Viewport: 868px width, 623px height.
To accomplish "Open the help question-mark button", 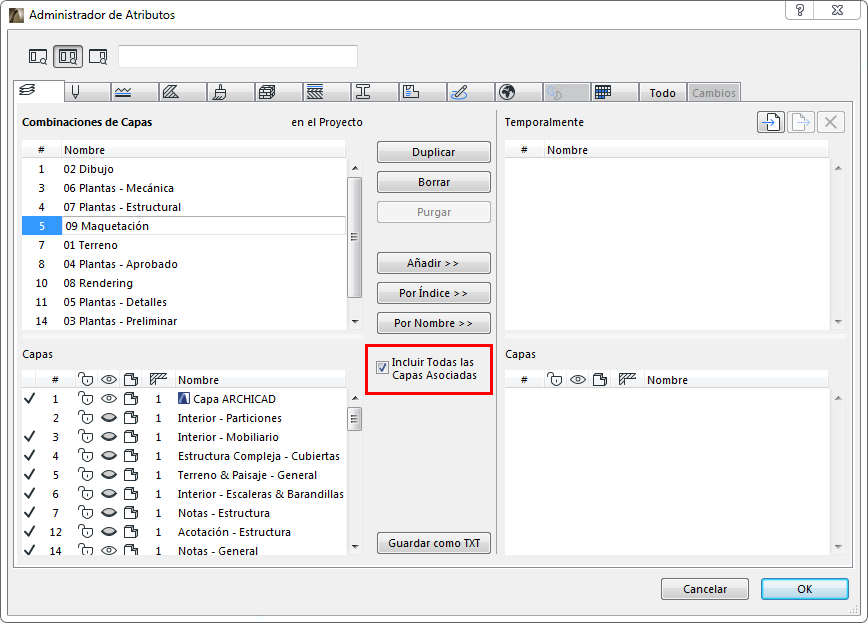I will 800,10.
